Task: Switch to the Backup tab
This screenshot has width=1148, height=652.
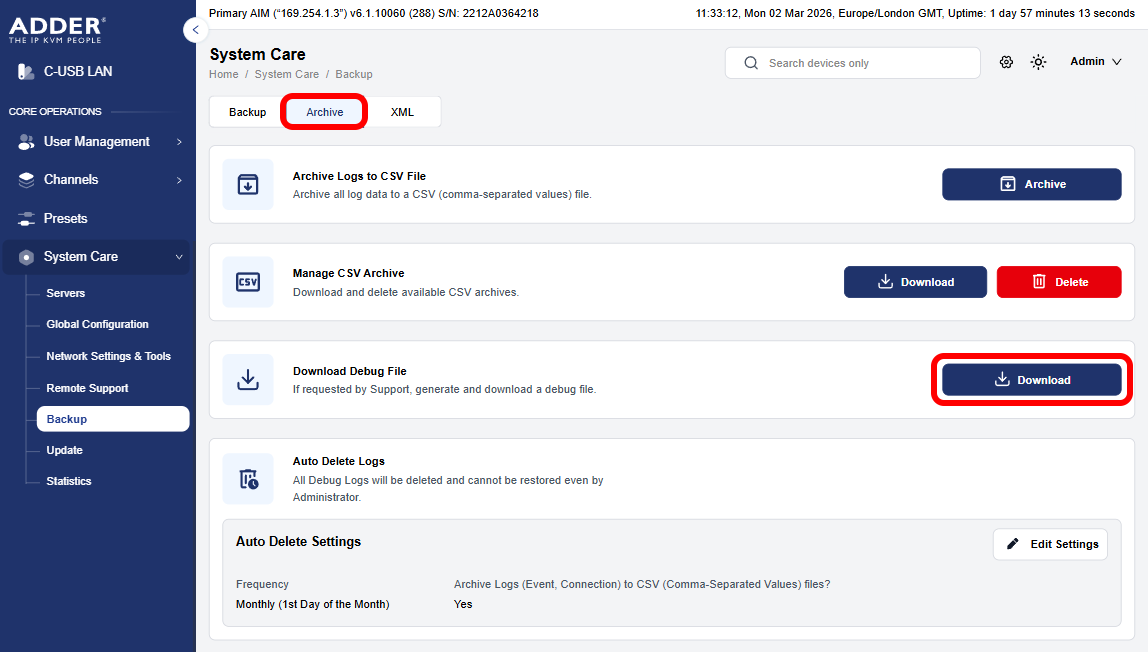Action: pyautogui.click(x=247, y=112)
